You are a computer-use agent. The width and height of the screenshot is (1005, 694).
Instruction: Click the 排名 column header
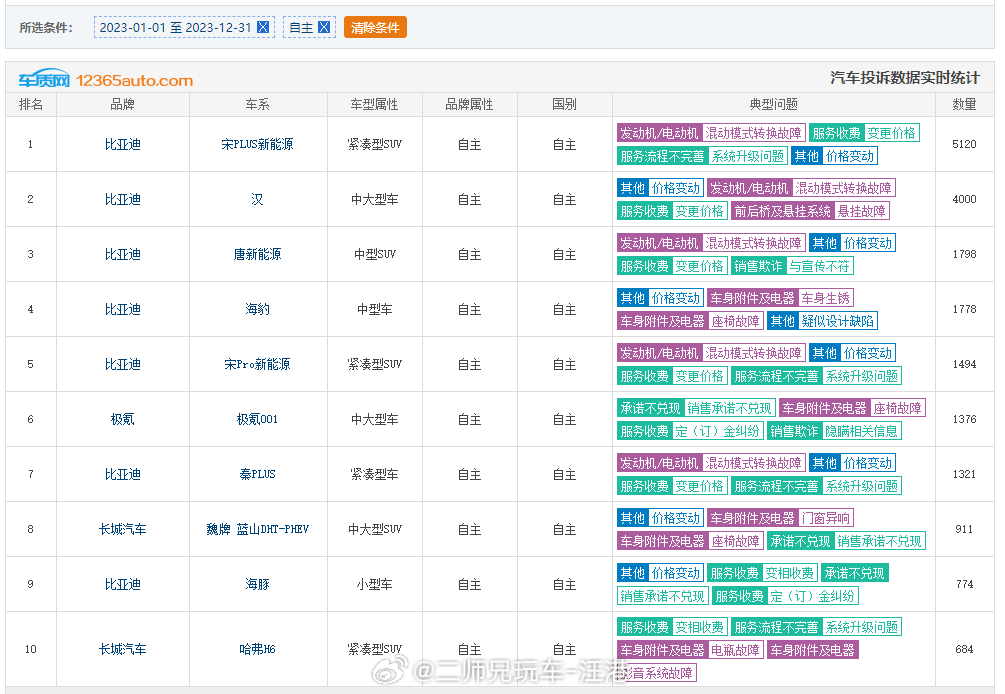coord(31,104)
